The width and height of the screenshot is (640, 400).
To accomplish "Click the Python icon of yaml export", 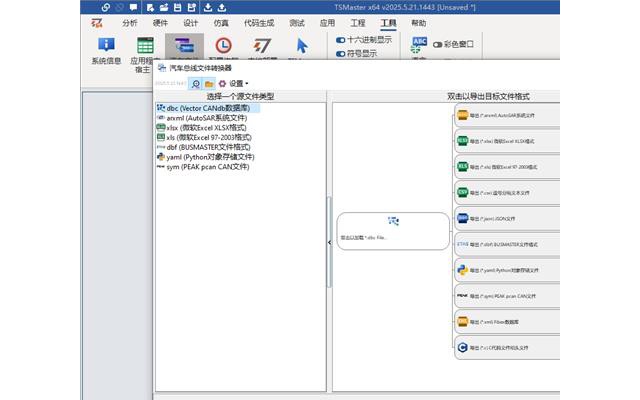I will click(462, 270).
